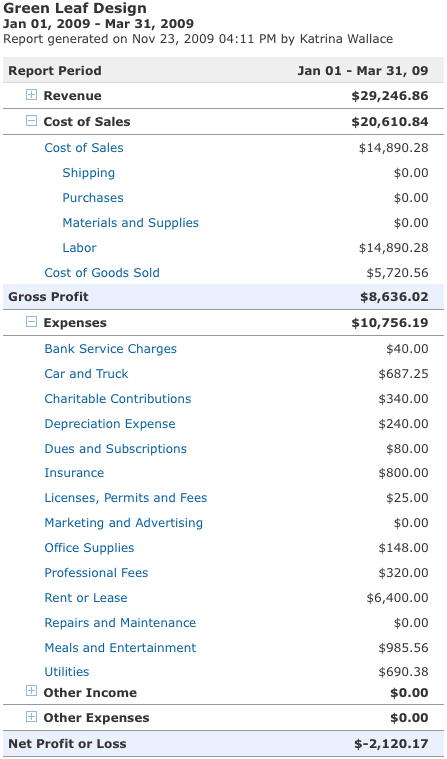Screen dimensions: 447x759
Task: Open the Cost of Sales account link
Action: (84, 148)
